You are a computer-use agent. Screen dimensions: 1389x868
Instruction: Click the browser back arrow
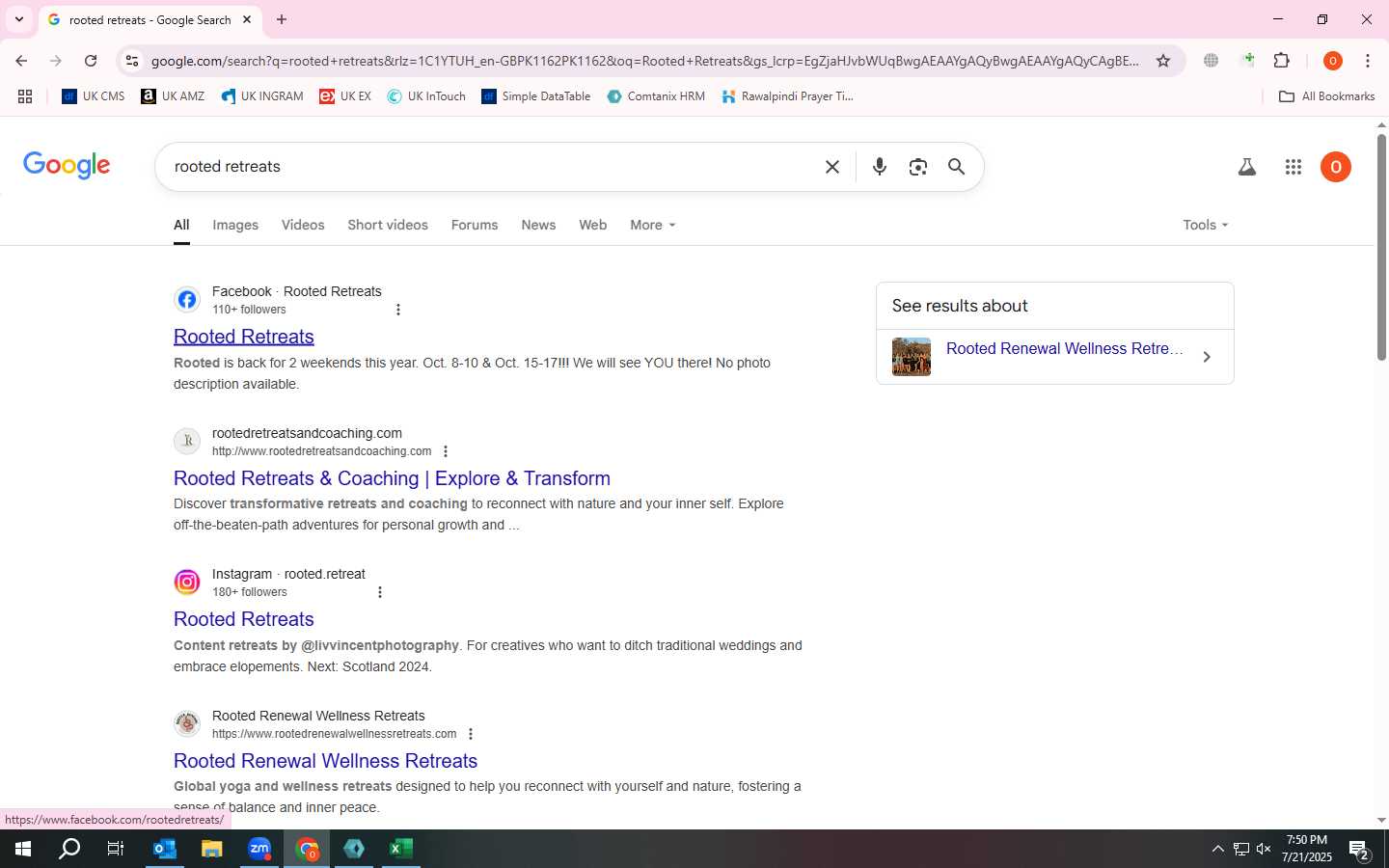pyautogui.click(x=21, y=61)
